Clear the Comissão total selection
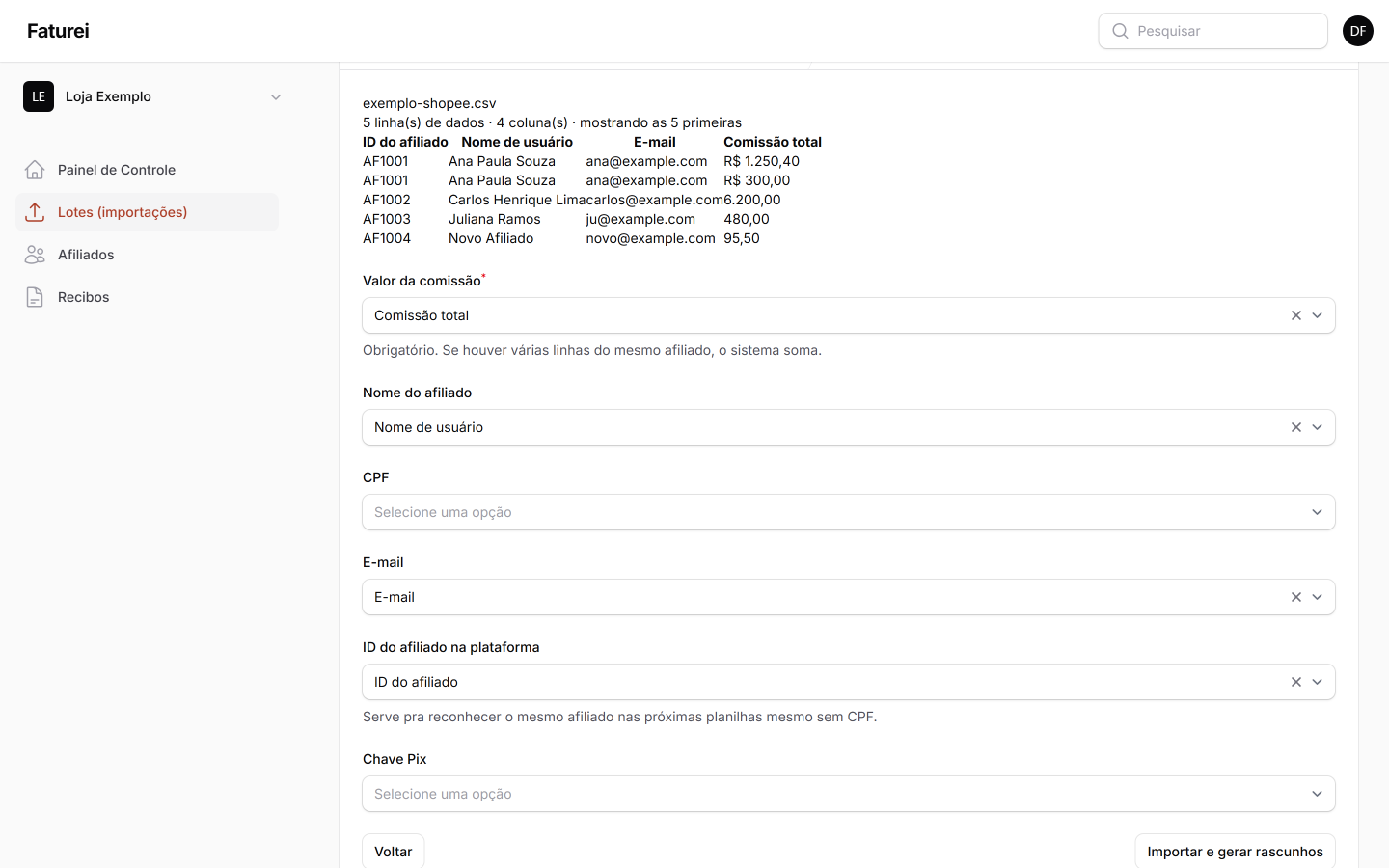The height and width of the screenshot is (868, 1389). click(x=1296, y=315)
